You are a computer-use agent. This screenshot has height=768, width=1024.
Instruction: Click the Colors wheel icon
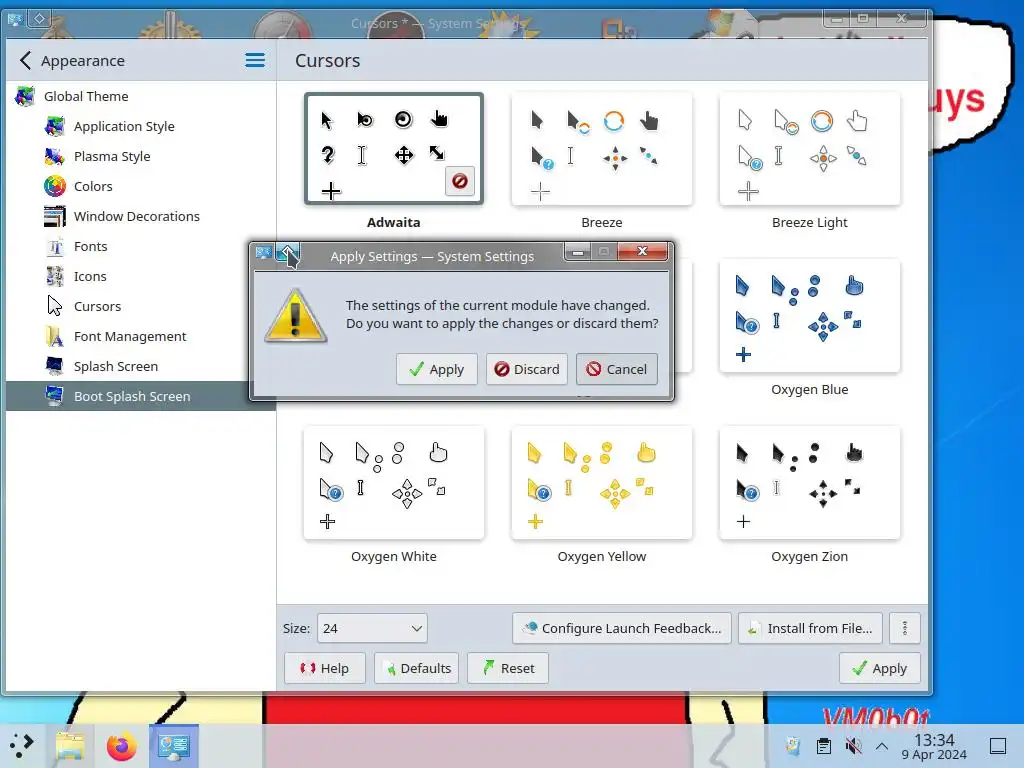55,186
